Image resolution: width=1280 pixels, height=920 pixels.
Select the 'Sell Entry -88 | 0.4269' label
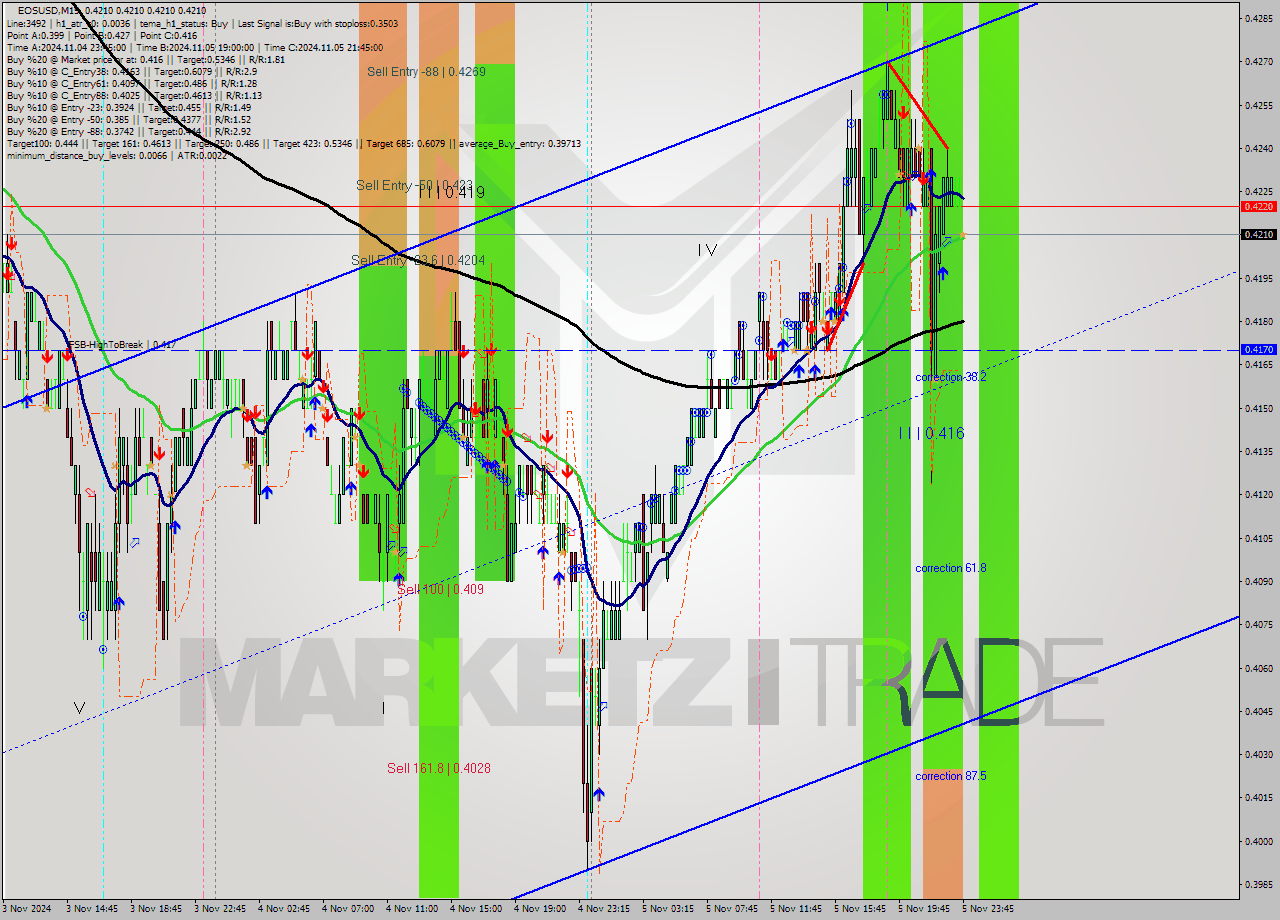(x=426, y=71)
